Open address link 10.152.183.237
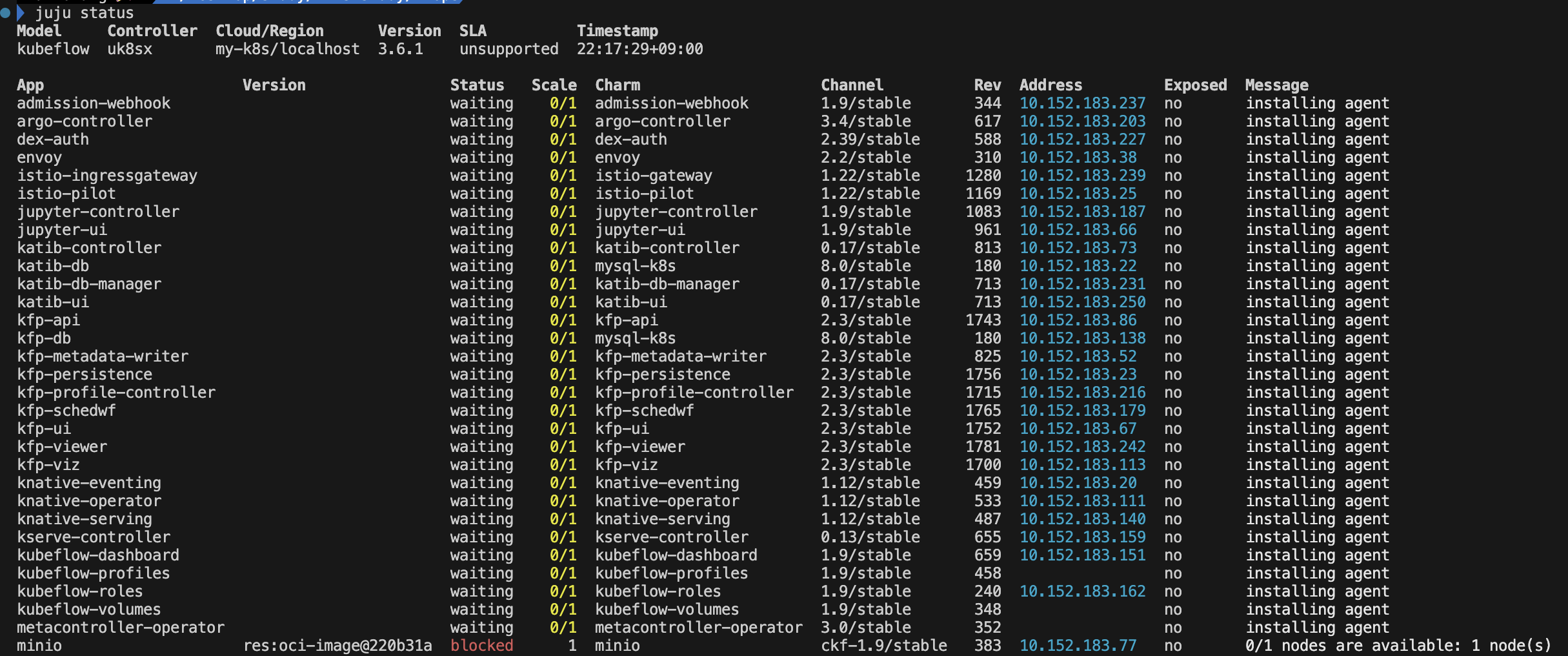The image size is (1568, 656). (1083, 103)
